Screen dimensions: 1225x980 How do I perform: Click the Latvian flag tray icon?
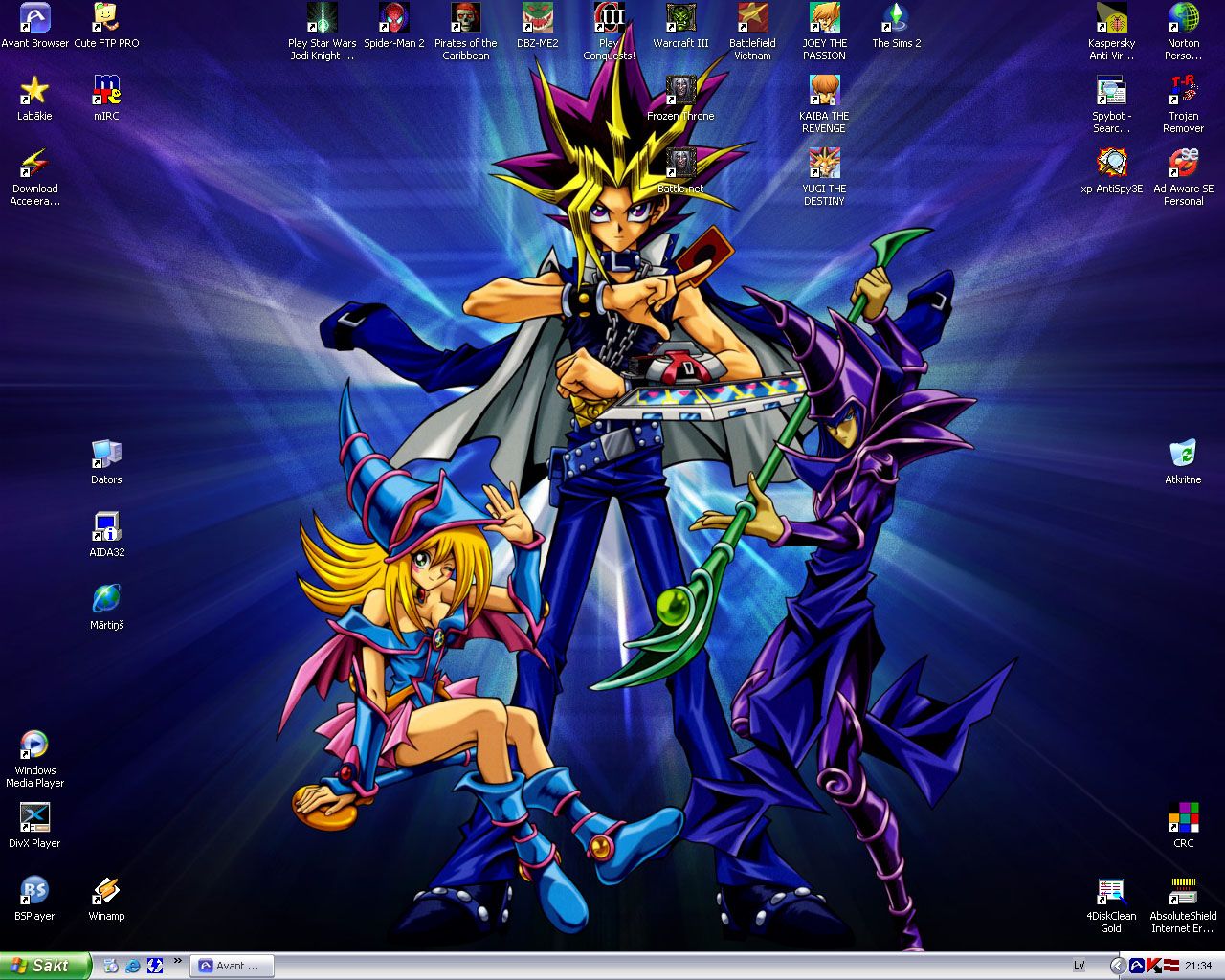(x=1169, y=966)
